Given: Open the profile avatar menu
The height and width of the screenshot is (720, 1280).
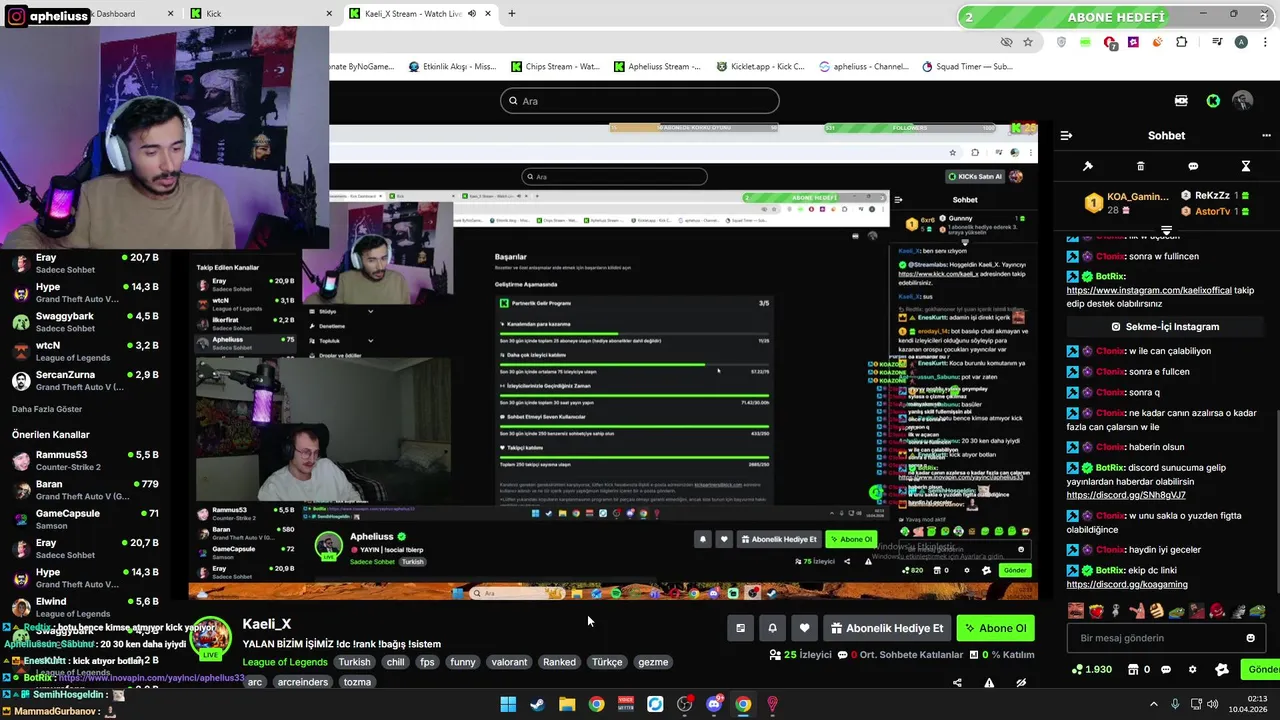Looking at the screenshot, I should point(1243,101).
